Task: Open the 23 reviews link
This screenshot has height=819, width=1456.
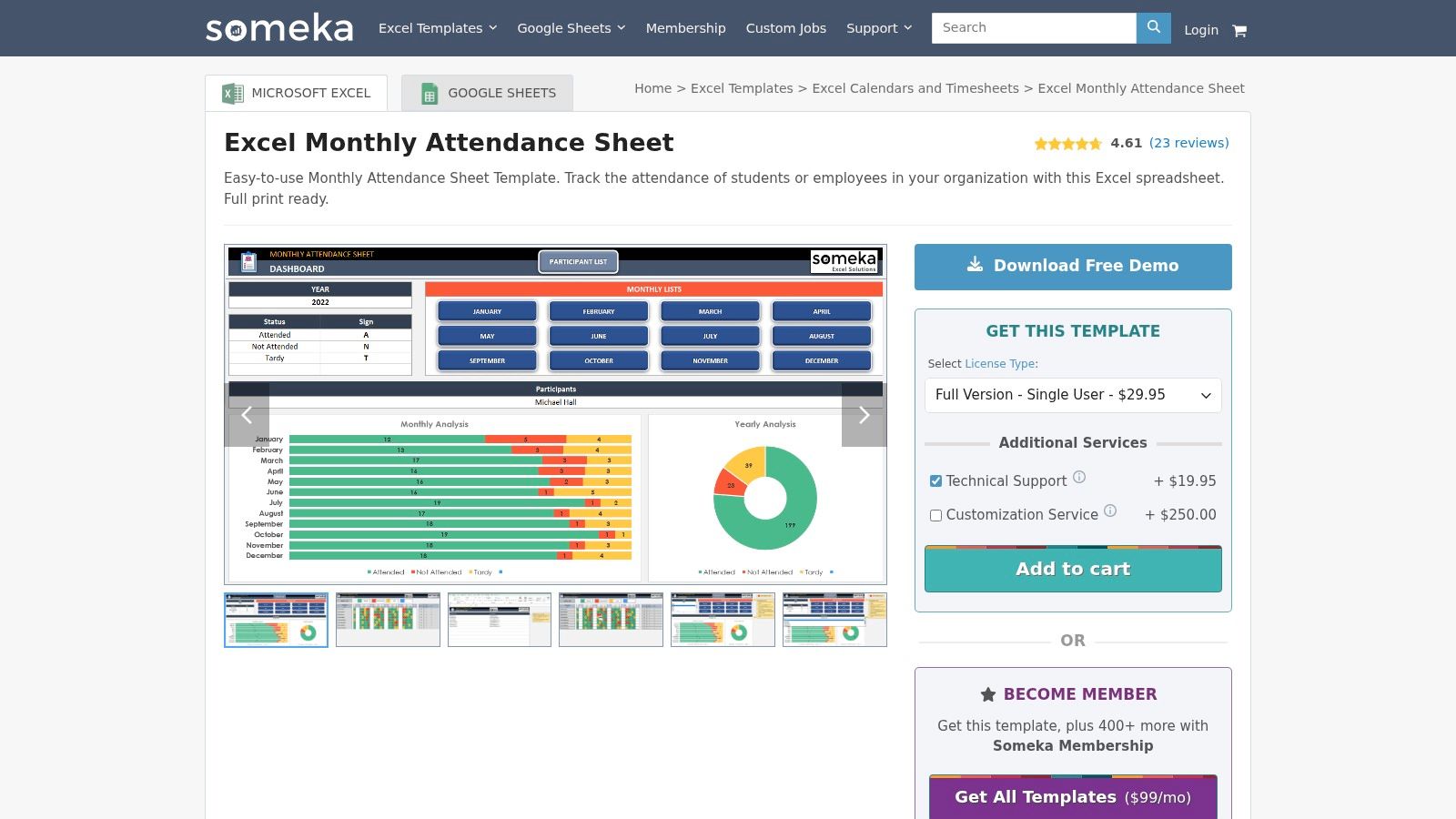Action: point(1188,143)
